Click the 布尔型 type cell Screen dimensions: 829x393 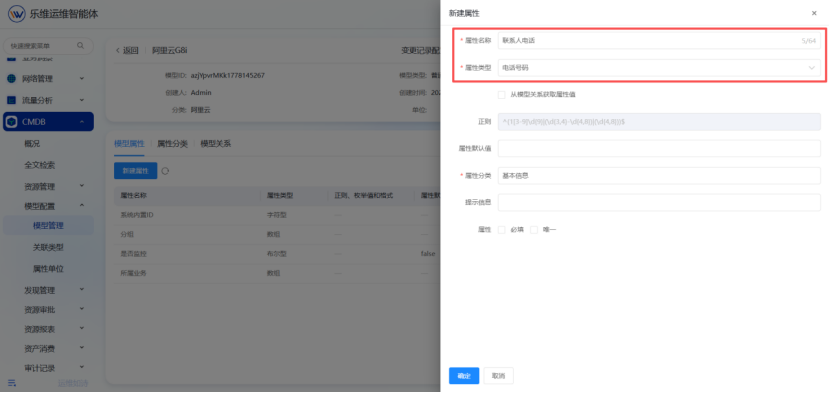[277, 254]
